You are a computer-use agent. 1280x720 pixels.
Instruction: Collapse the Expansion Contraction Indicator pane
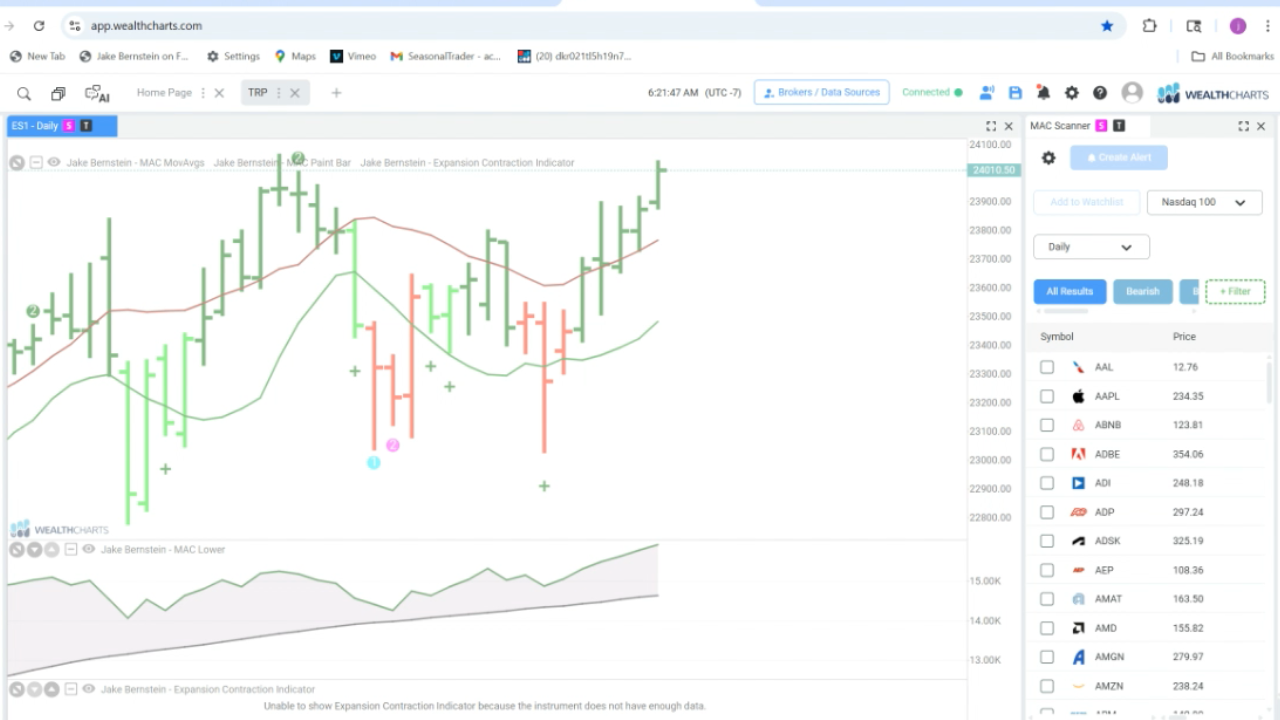click(x=70, y=689)
